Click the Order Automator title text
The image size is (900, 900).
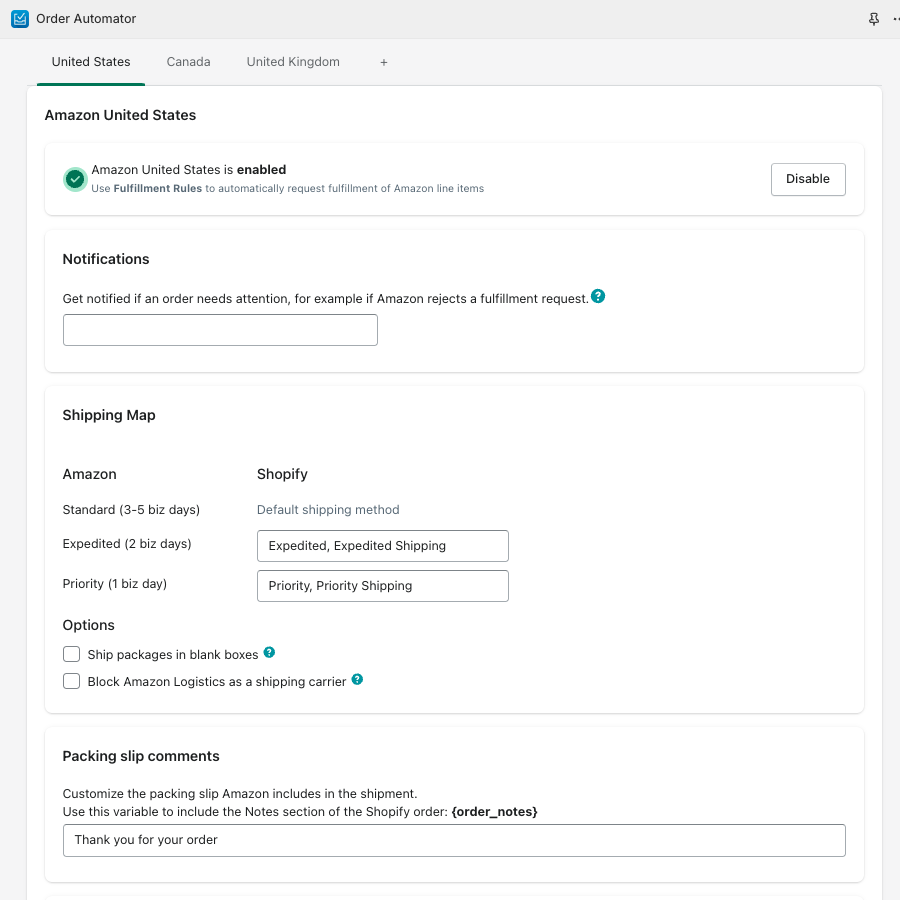pyautogui.click(x=86, y=19)
